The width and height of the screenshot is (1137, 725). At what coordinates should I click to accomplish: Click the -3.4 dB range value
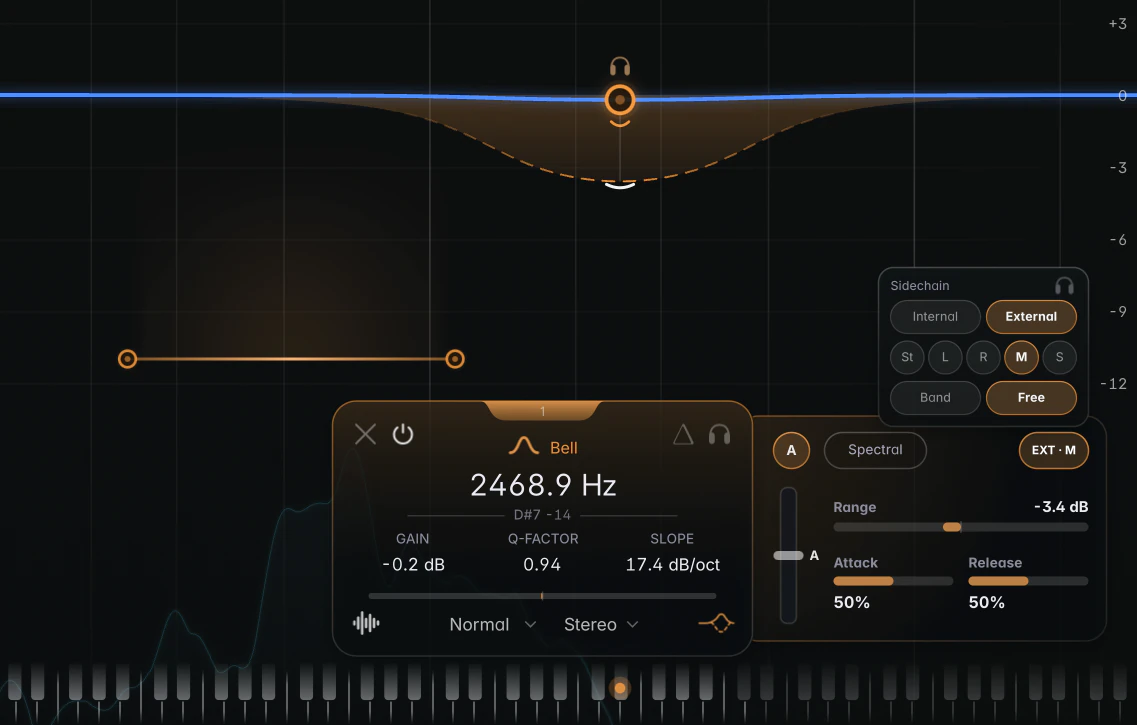(1061, 507)
